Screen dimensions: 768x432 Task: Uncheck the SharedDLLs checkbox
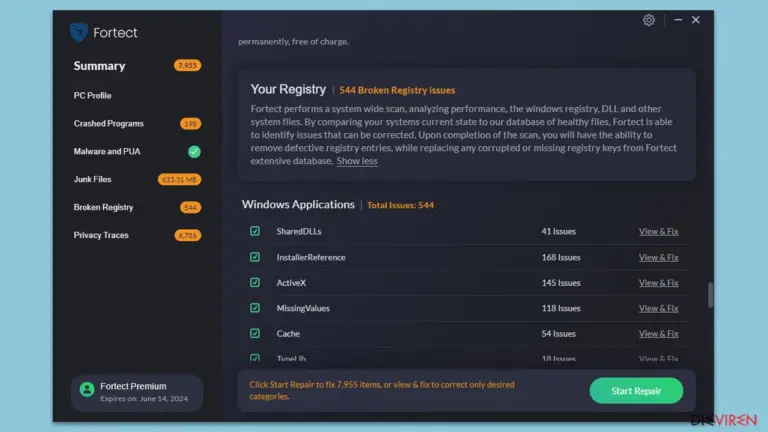[255, 231]
